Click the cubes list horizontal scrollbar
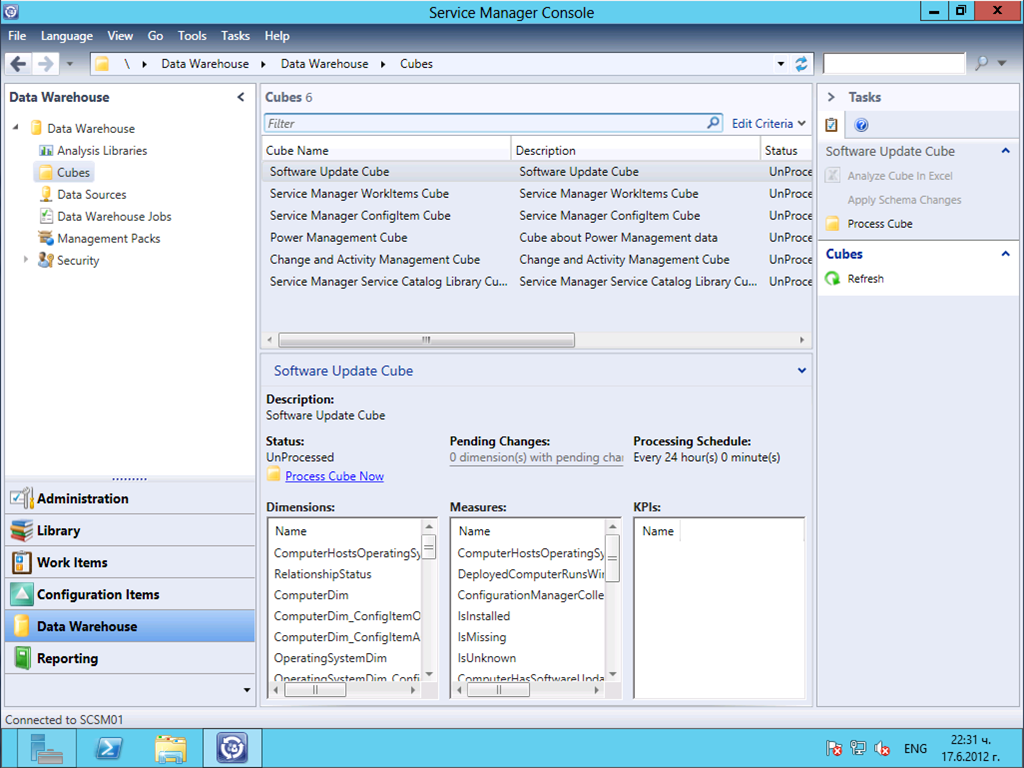This screenshot has height=768, width=1024. [426, 340]
